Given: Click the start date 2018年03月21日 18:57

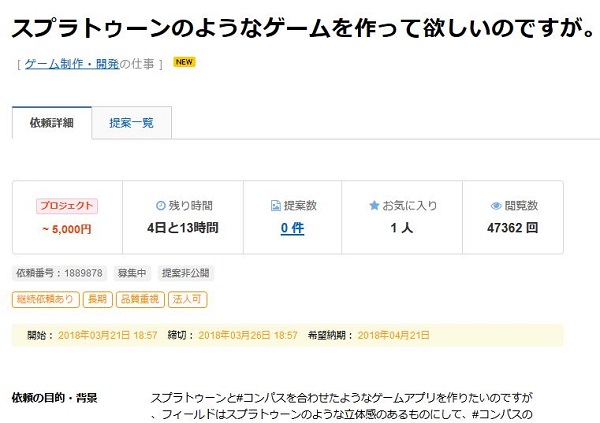Looking at the screenshot, I should coord(108,335).
